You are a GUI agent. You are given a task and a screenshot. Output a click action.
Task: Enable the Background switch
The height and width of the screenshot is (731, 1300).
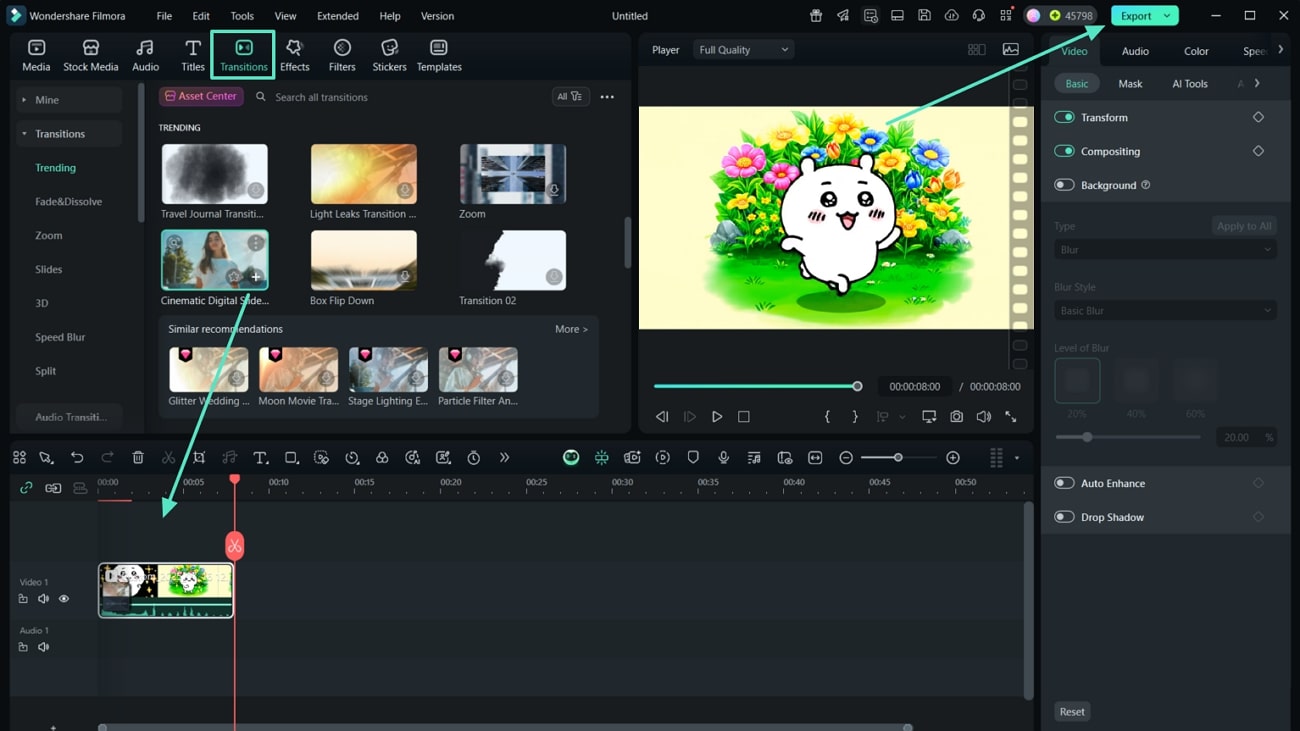1064,185
